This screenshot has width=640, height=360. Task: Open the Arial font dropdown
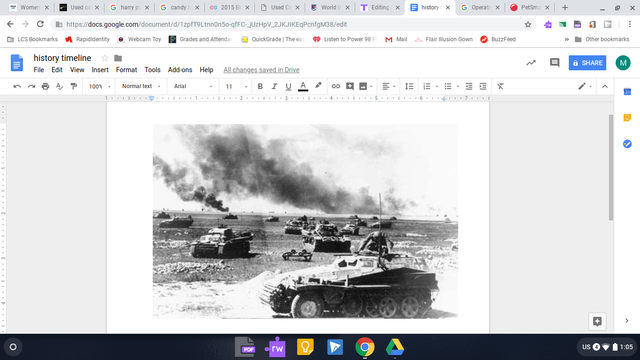[193, 86]
